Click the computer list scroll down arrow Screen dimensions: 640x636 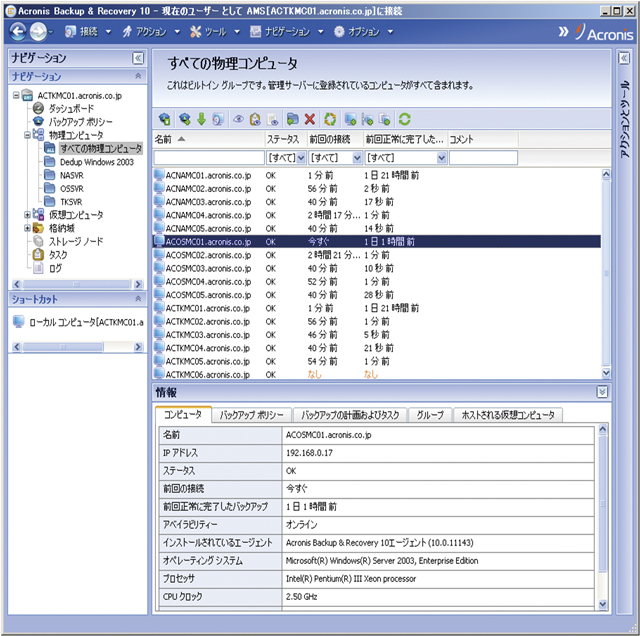click(x=606, y=373)
